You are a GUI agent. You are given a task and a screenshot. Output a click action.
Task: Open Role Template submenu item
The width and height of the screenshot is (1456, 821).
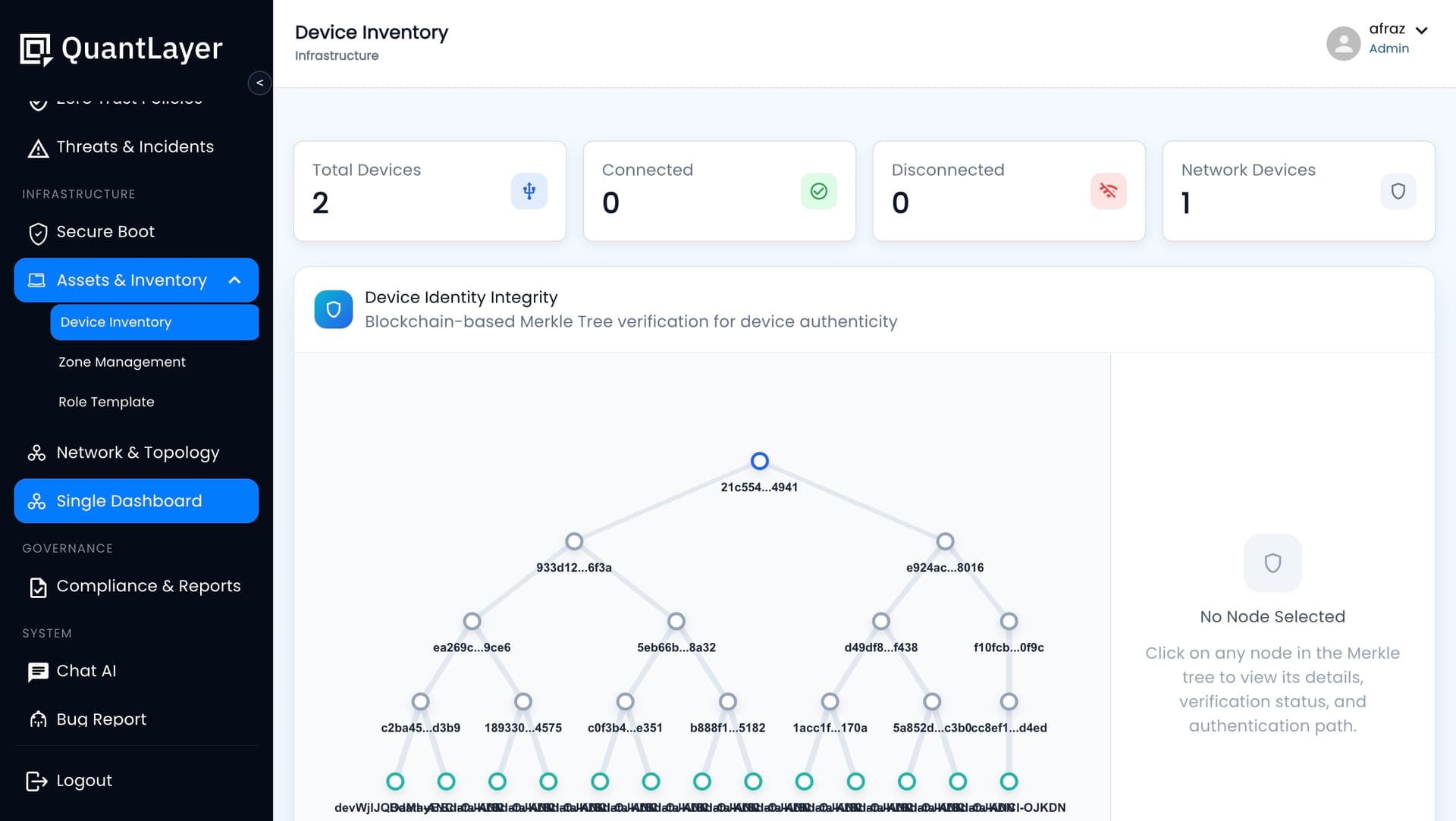[x=106, y=402]
